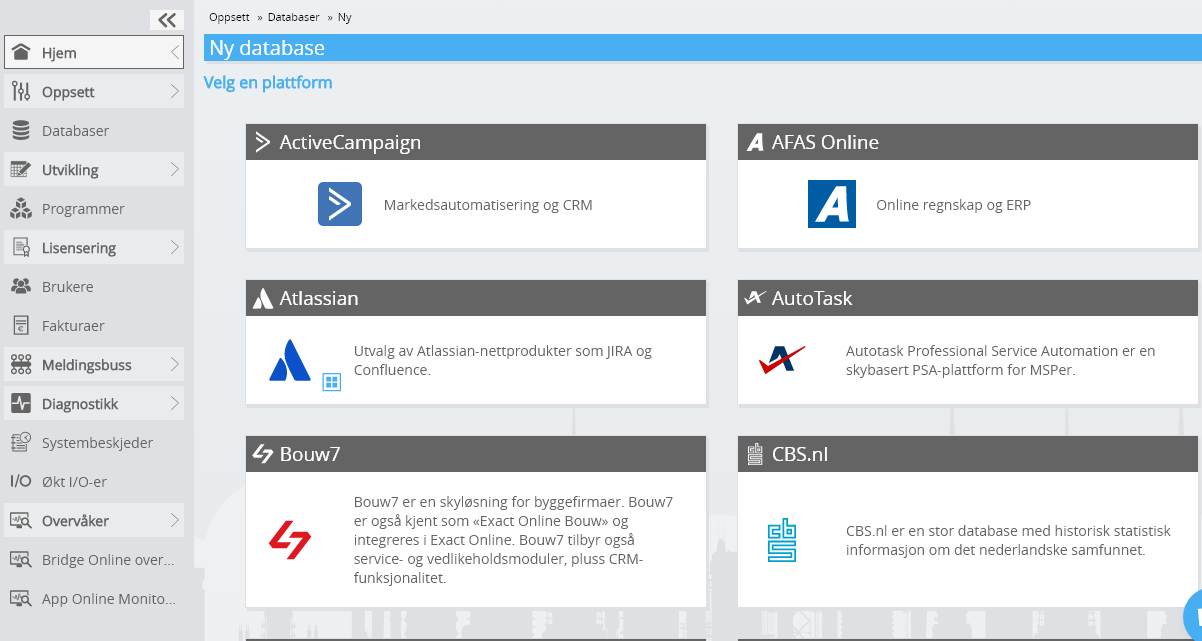This screenshot has height=641, width=1202.
Task: Expand the Utvikling menu chevron
Action: click(174, 170)
